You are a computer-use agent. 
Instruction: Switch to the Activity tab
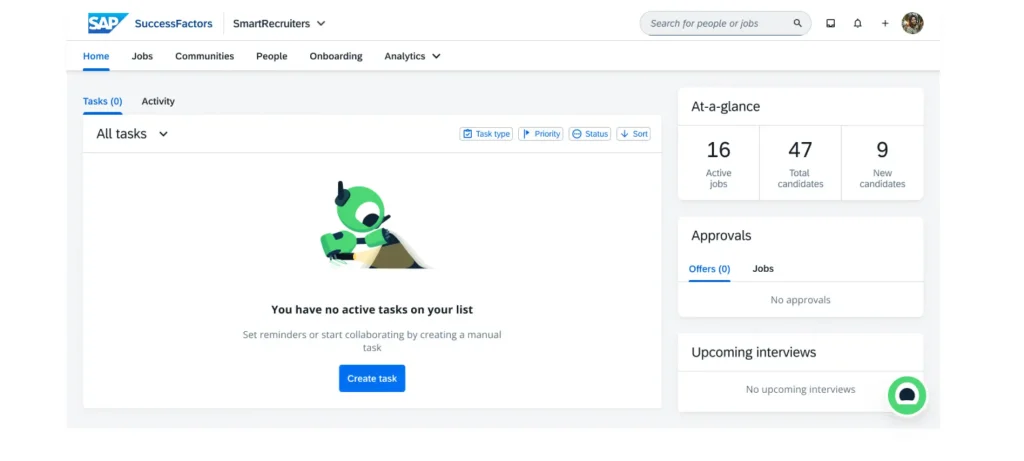point(158,101)
